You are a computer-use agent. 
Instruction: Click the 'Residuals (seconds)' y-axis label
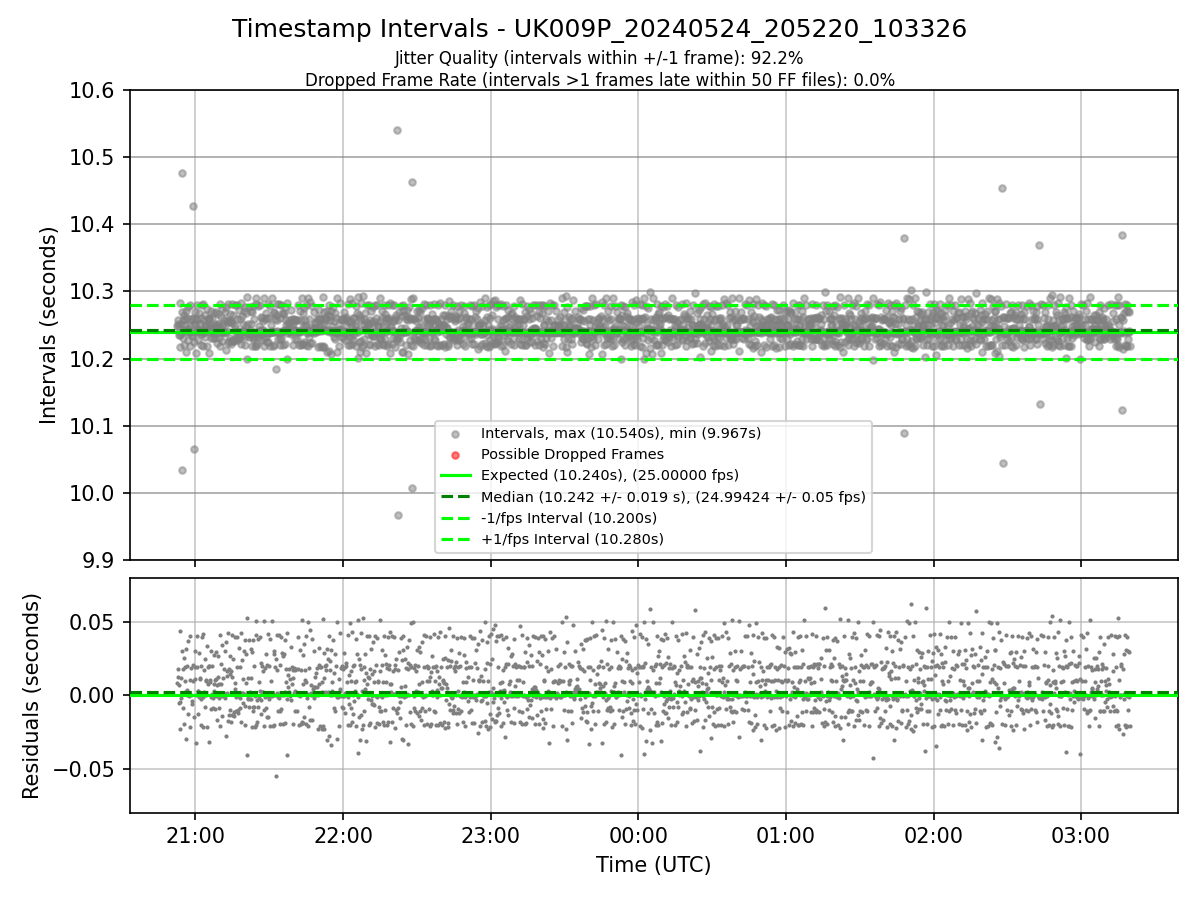click(31, 696)
